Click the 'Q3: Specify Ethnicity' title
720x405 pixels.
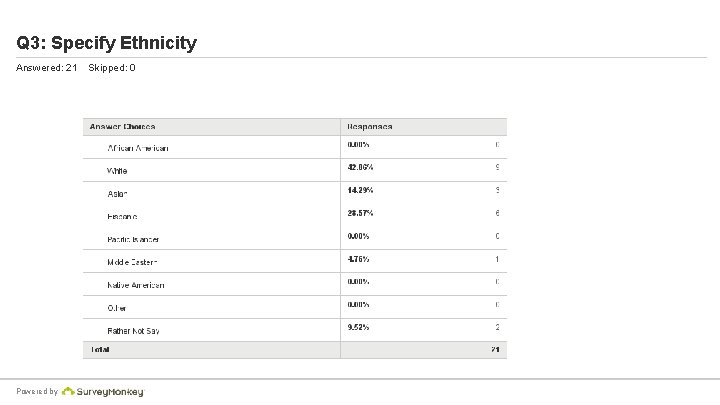pos(107,43)
